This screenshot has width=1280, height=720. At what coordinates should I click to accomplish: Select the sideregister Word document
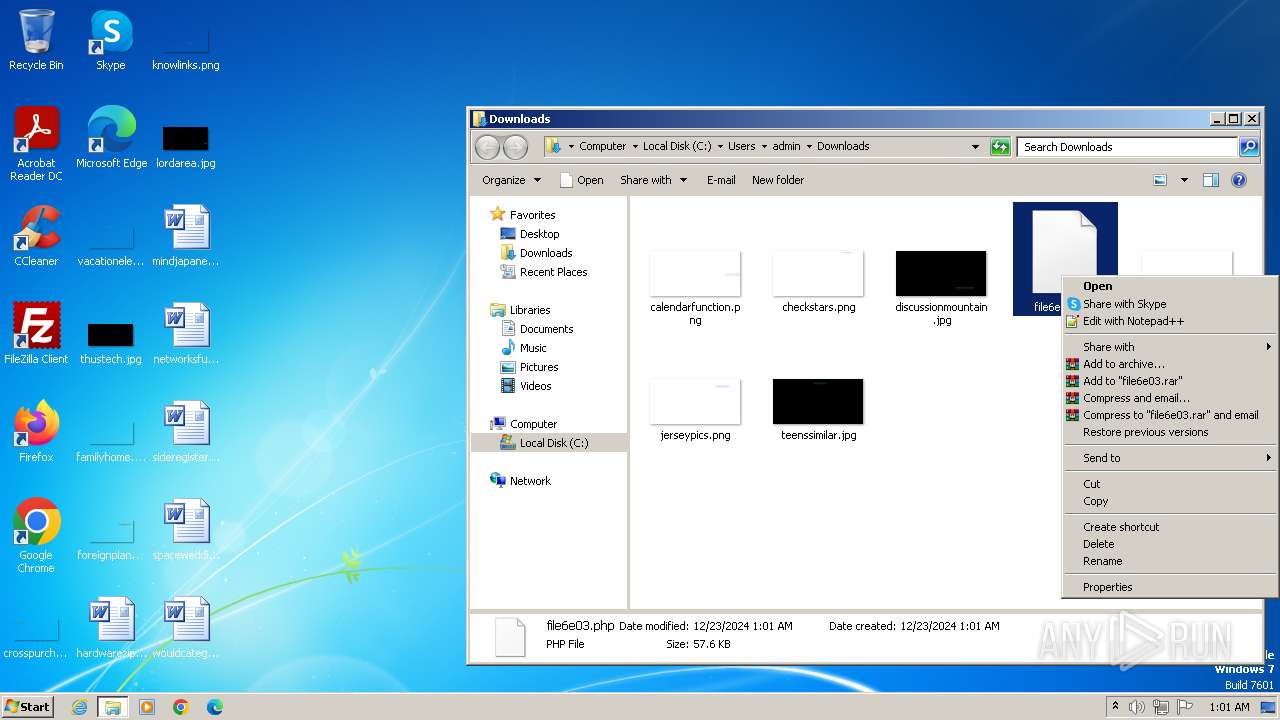tap(185, 432)
